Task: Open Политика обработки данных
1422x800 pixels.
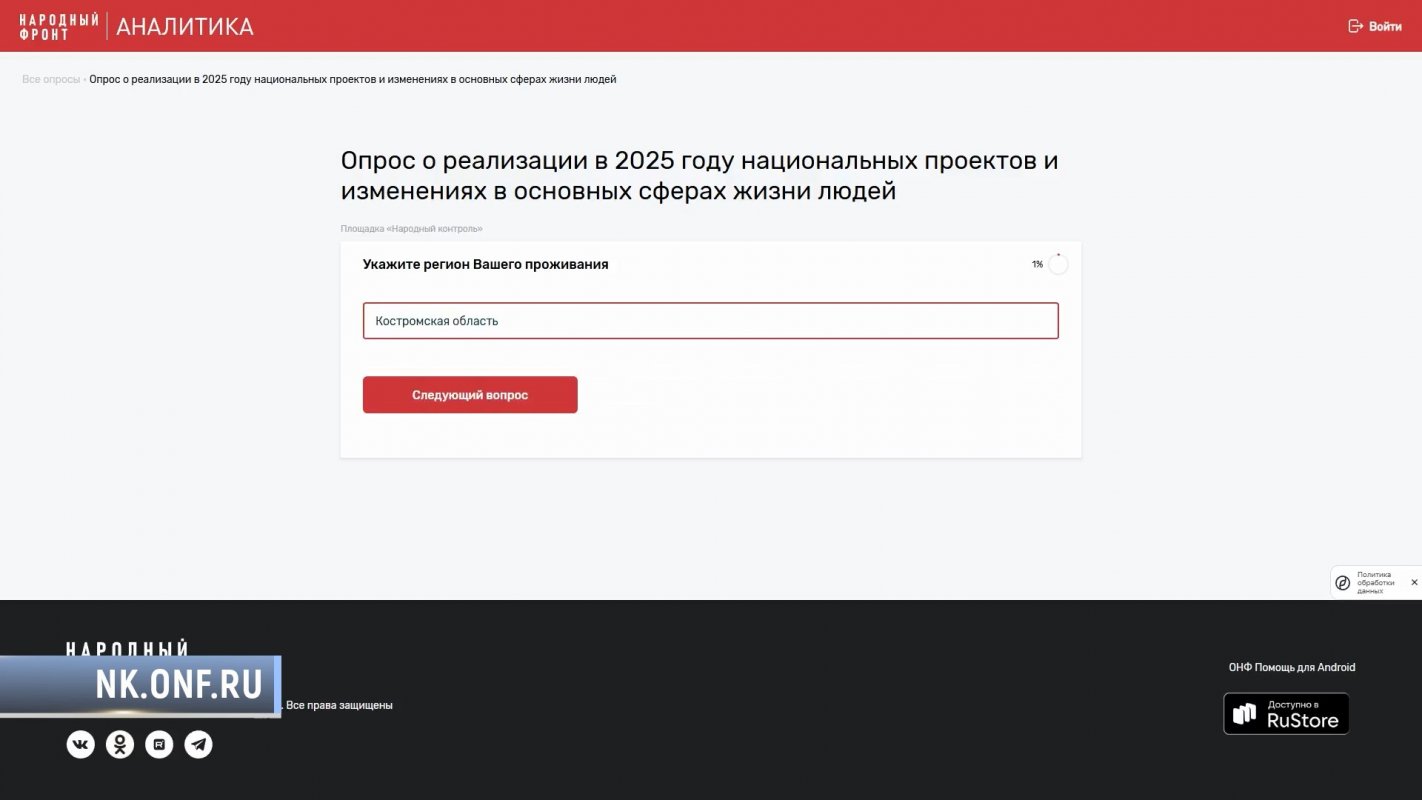Action: 1374,581
